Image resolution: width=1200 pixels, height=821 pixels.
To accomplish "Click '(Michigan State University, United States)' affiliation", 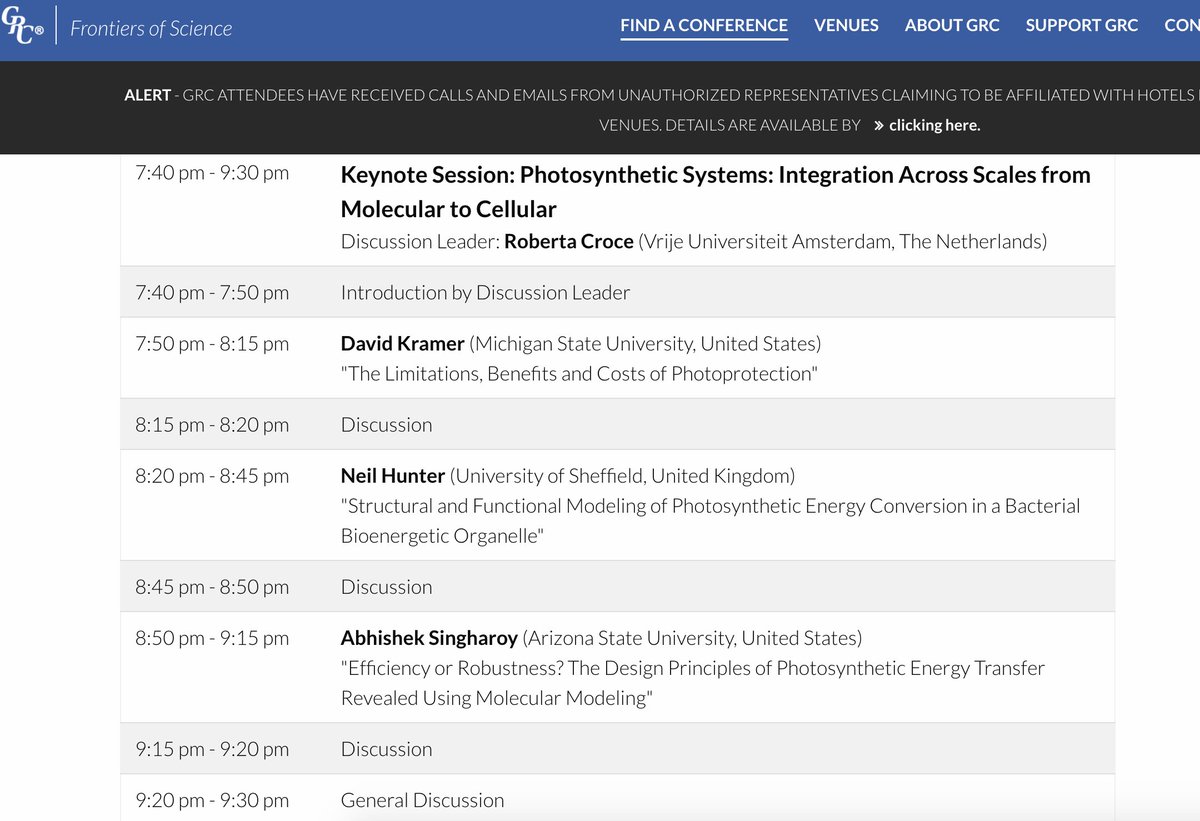I will (x=645, y=343).
